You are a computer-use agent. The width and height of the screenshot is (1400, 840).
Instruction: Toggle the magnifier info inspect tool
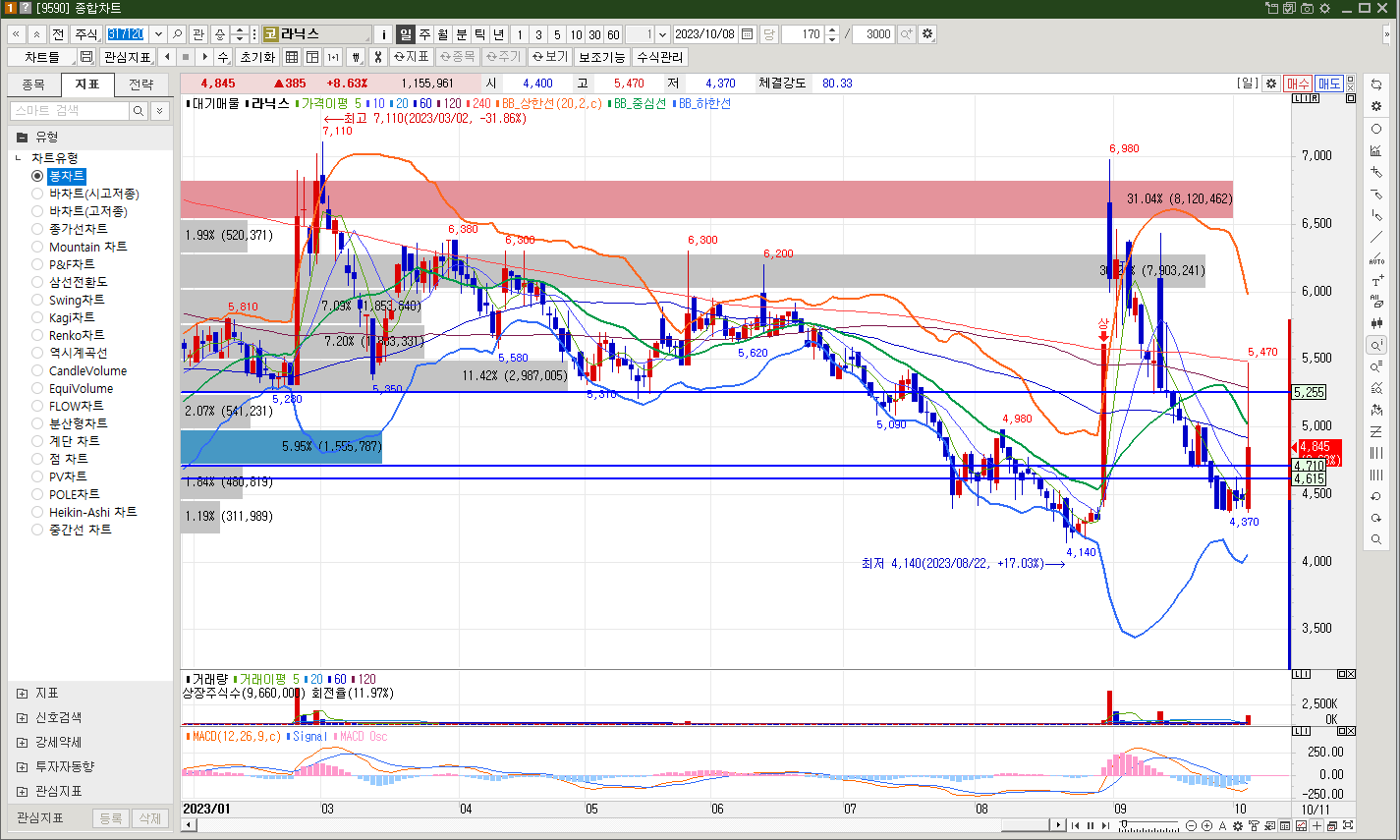click(x=1376, y=345)
